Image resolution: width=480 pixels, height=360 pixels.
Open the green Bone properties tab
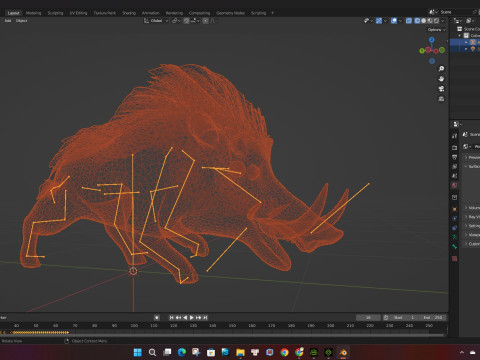pyautogui.click(x=454, y=247)
